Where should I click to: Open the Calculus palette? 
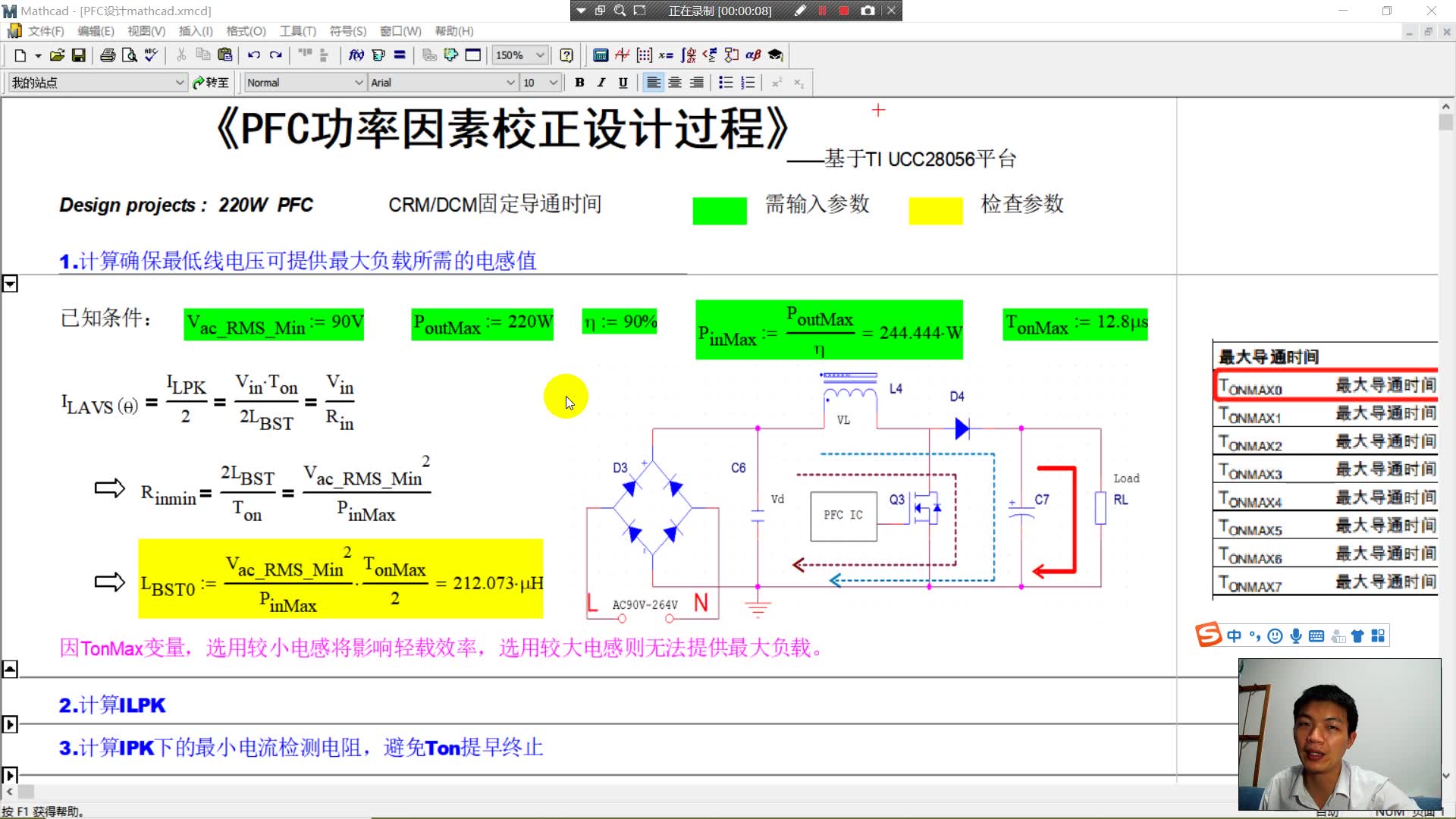click(688, 55)
